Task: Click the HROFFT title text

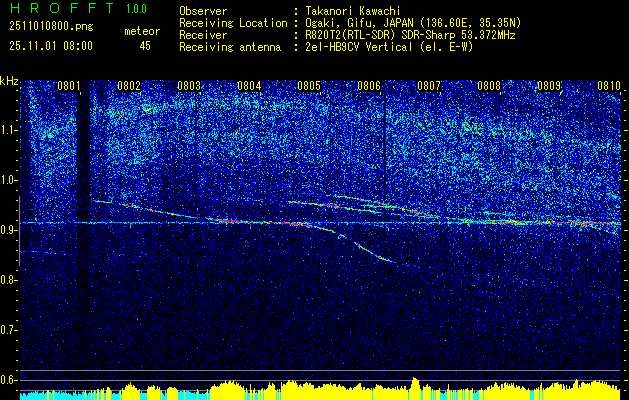Action: 61,8
